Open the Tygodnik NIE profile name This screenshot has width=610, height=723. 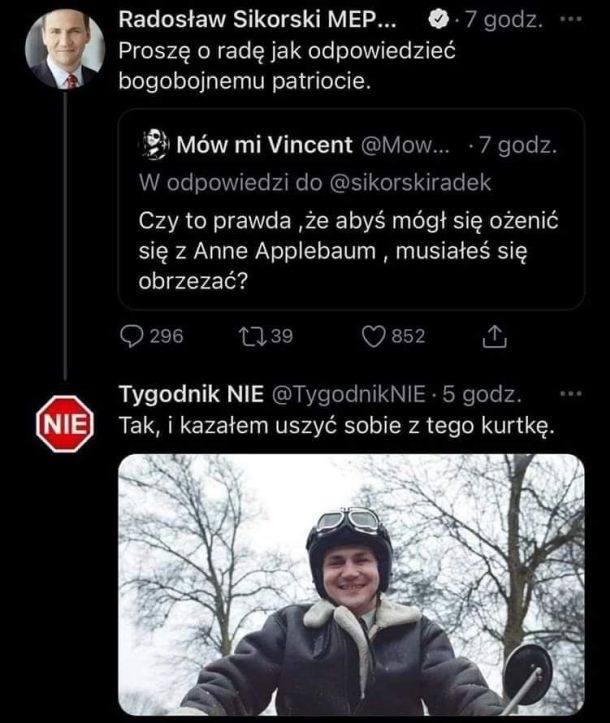[188, 393]
